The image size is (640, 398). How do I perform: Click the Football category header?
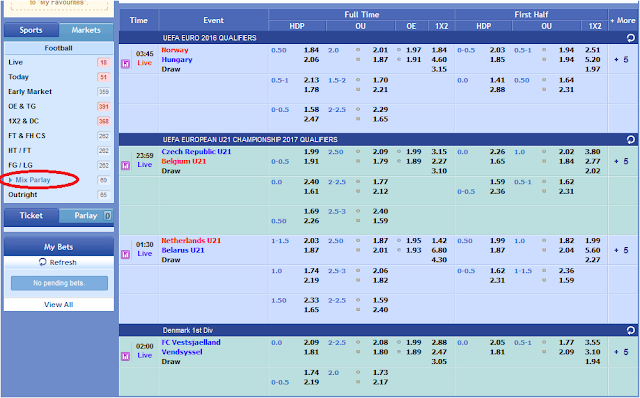tap(59, 48)
